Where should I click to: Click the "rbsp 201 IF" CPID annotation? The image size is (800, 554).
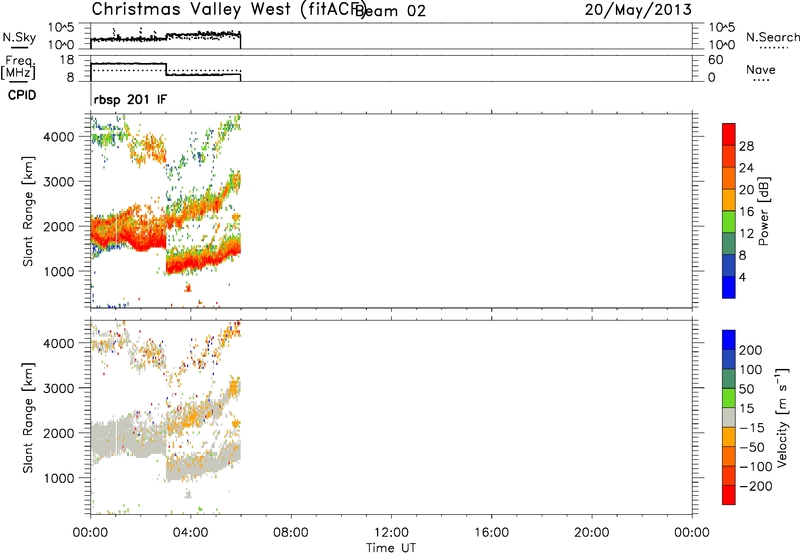[x=130, y=99]
